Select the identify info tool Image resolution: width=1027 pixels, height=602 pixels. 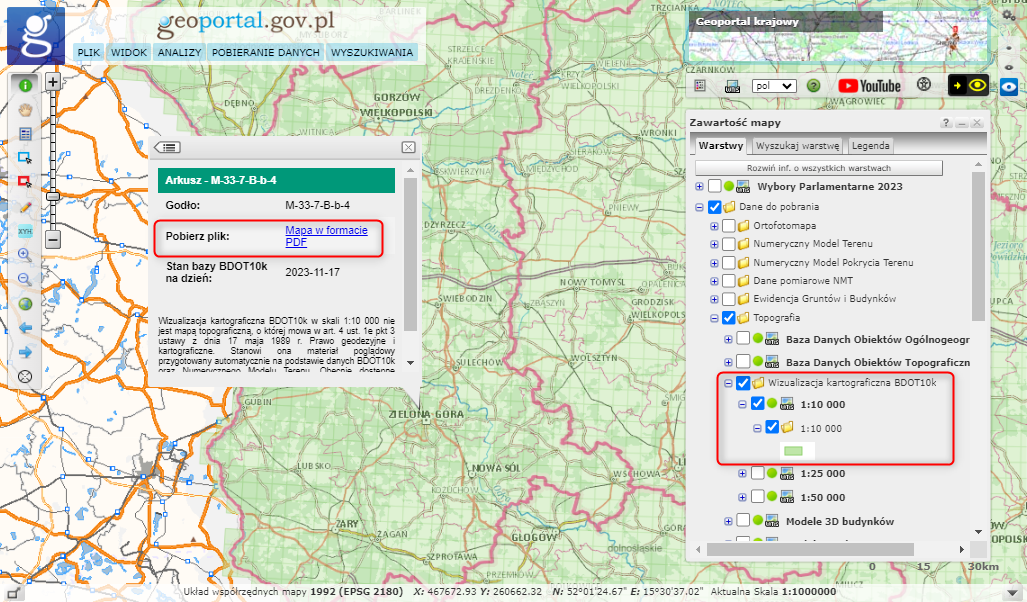25,85
